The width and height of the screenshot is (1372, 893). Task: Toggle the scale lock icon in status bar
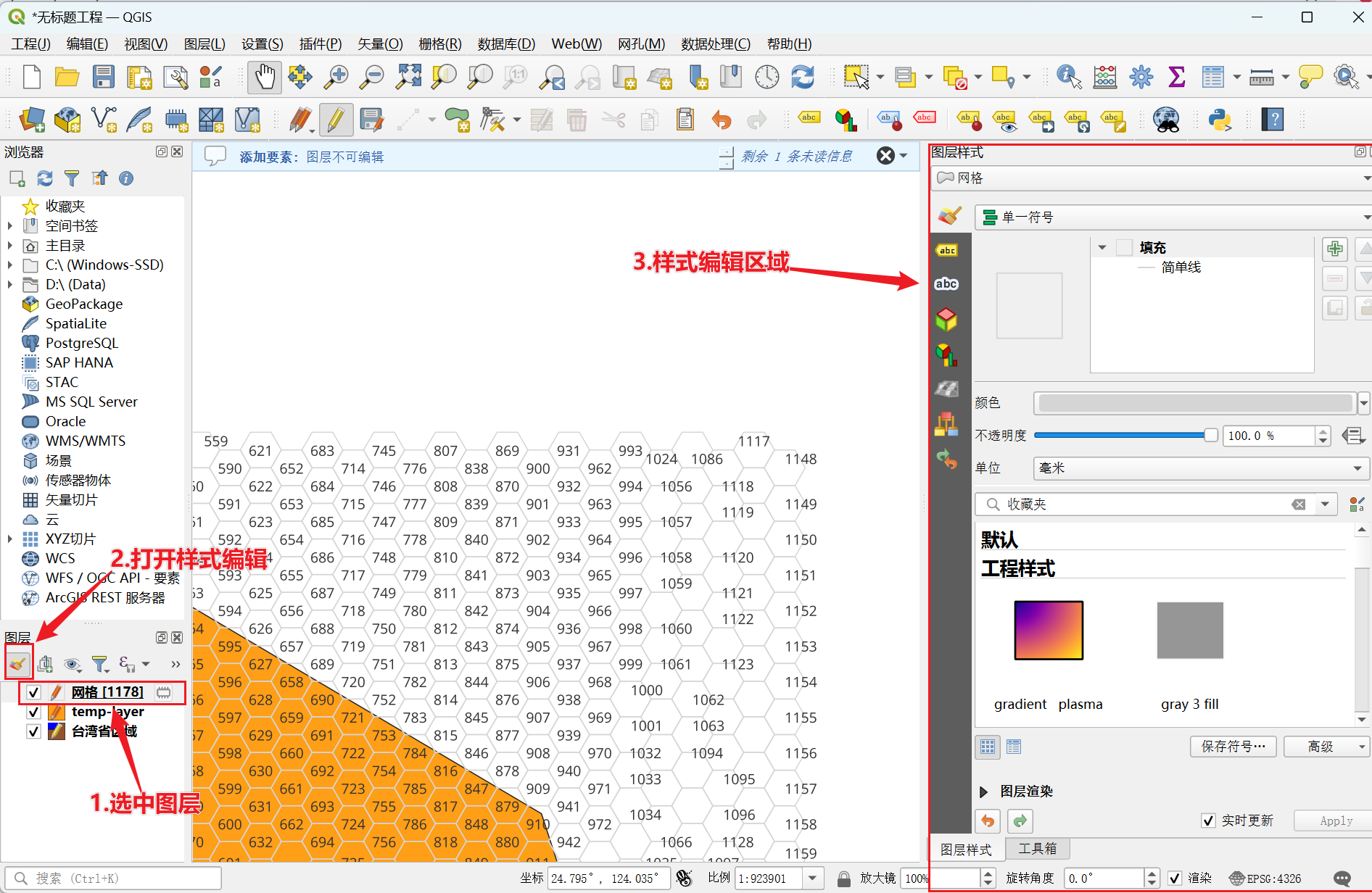844,879
